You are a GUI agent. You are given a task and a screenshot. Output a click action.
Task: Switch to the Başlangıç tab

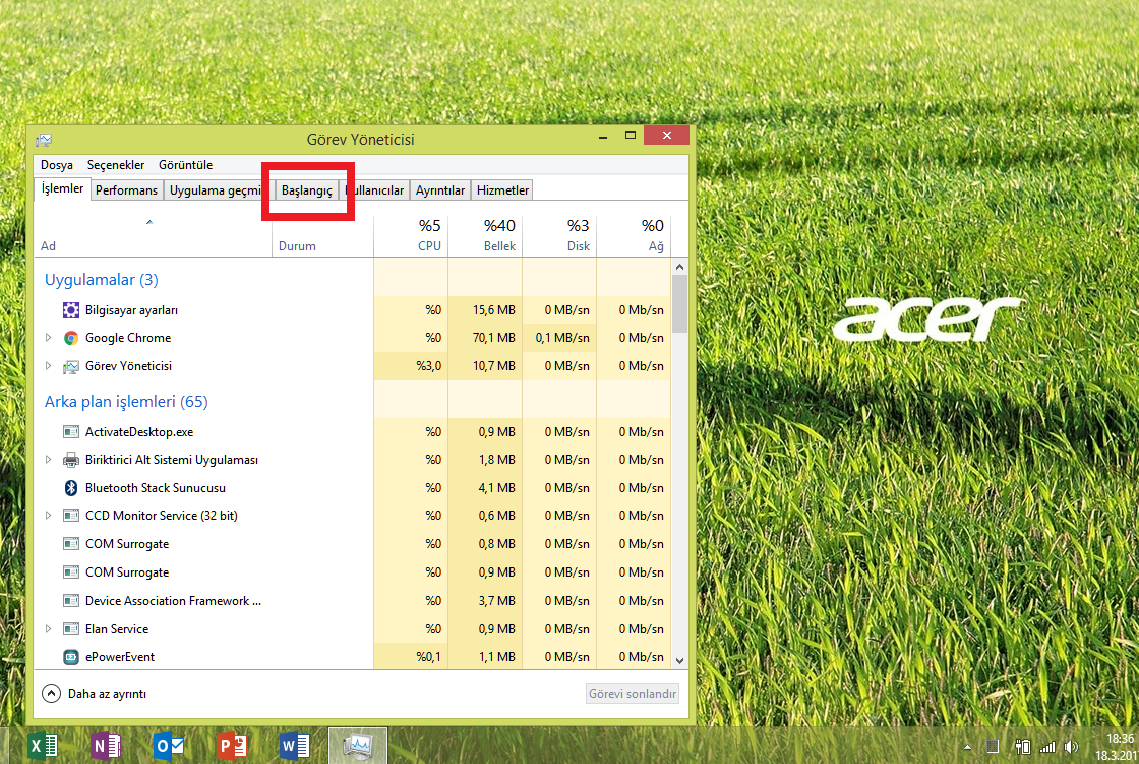pos(307,190)
